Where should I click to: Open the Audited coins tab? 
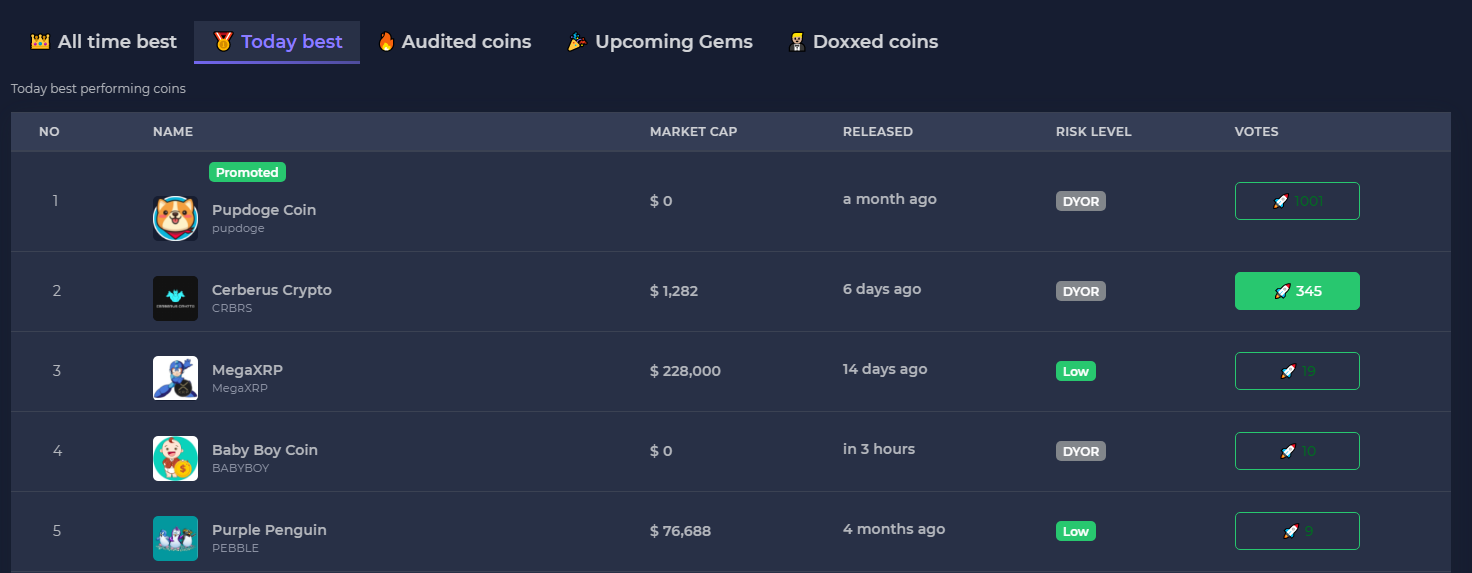pos(466,42)
